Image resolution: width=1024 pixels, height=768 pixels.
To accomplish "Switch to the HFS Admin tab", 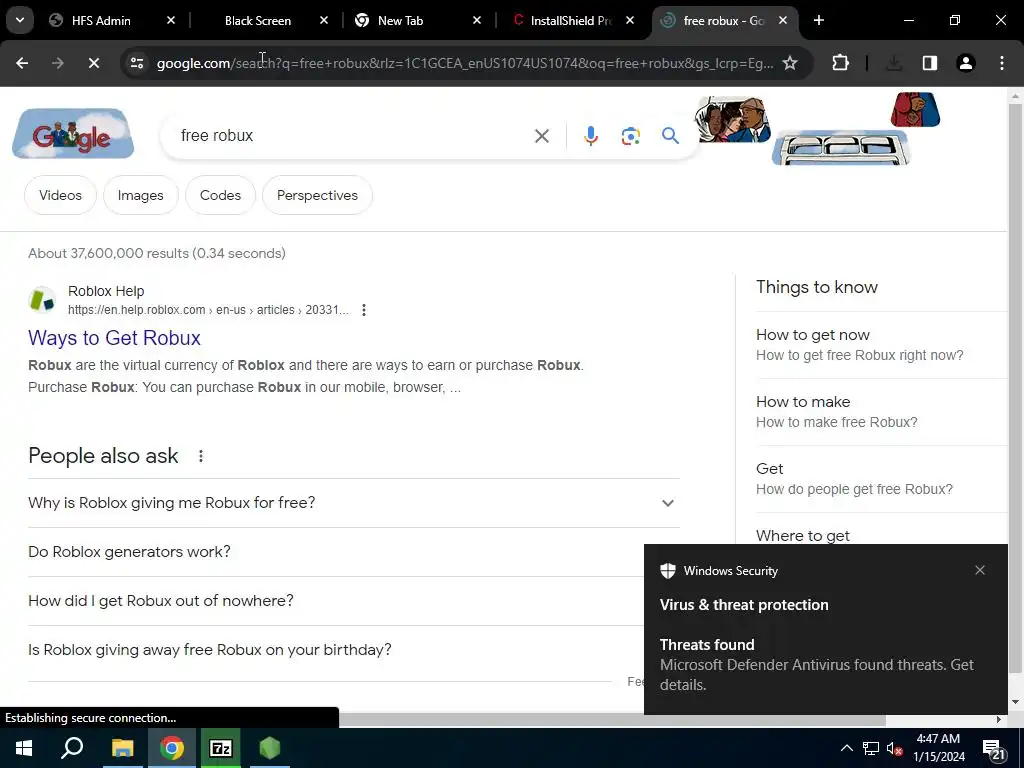I will [101, 21].
